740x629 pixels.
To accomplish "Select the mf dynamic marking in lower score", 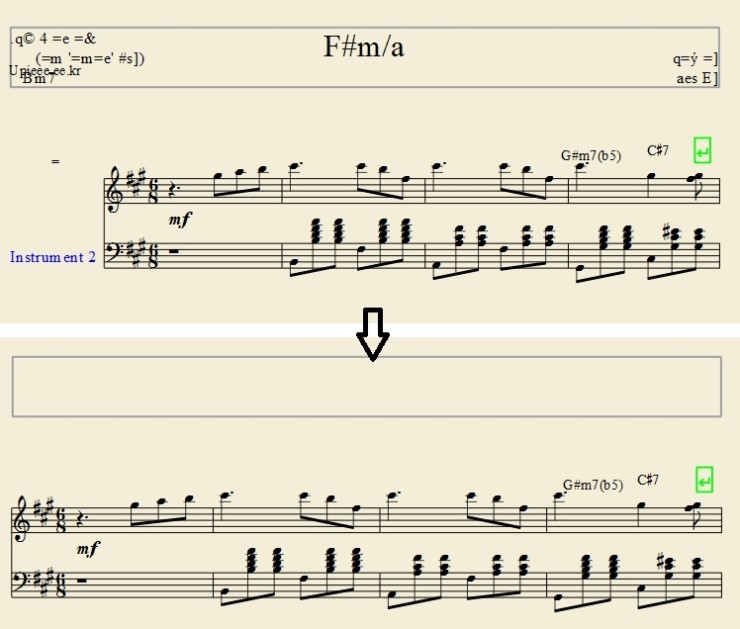I will point(89,549).
